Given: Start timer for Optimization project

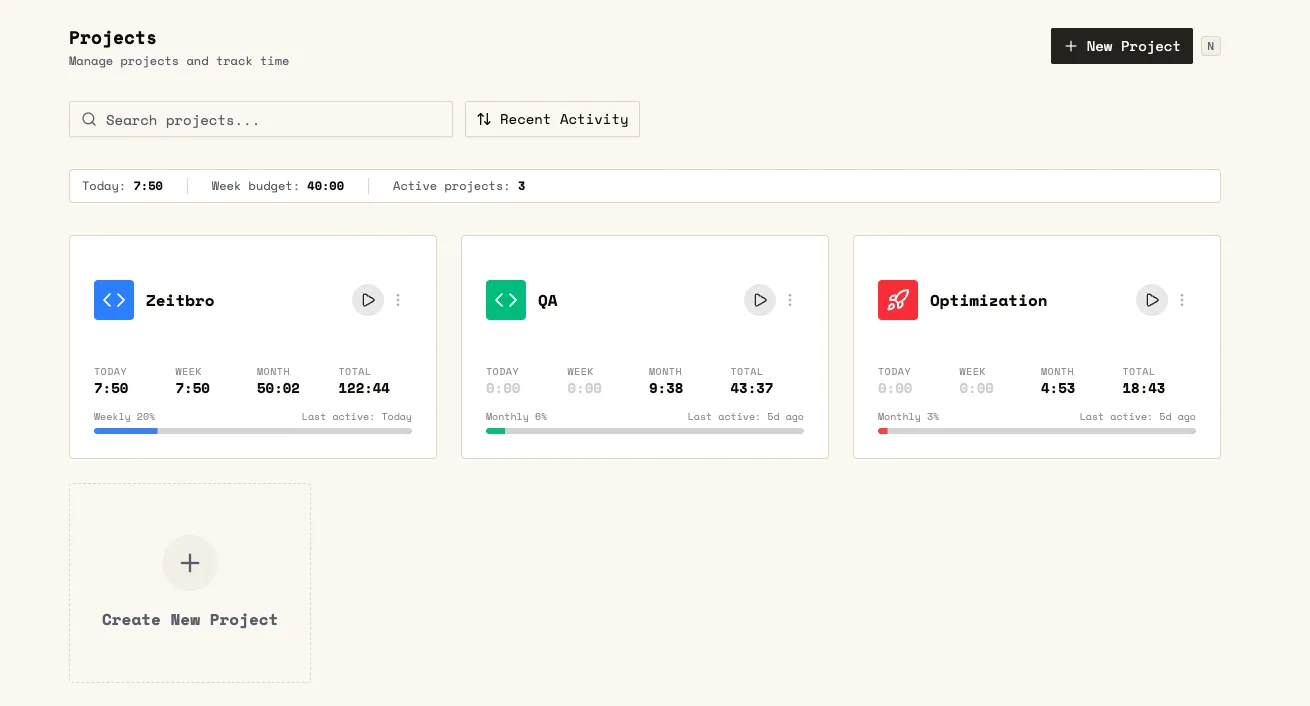Looking at the screenshot, I should pyautogui.click(x=1152, y=300).
